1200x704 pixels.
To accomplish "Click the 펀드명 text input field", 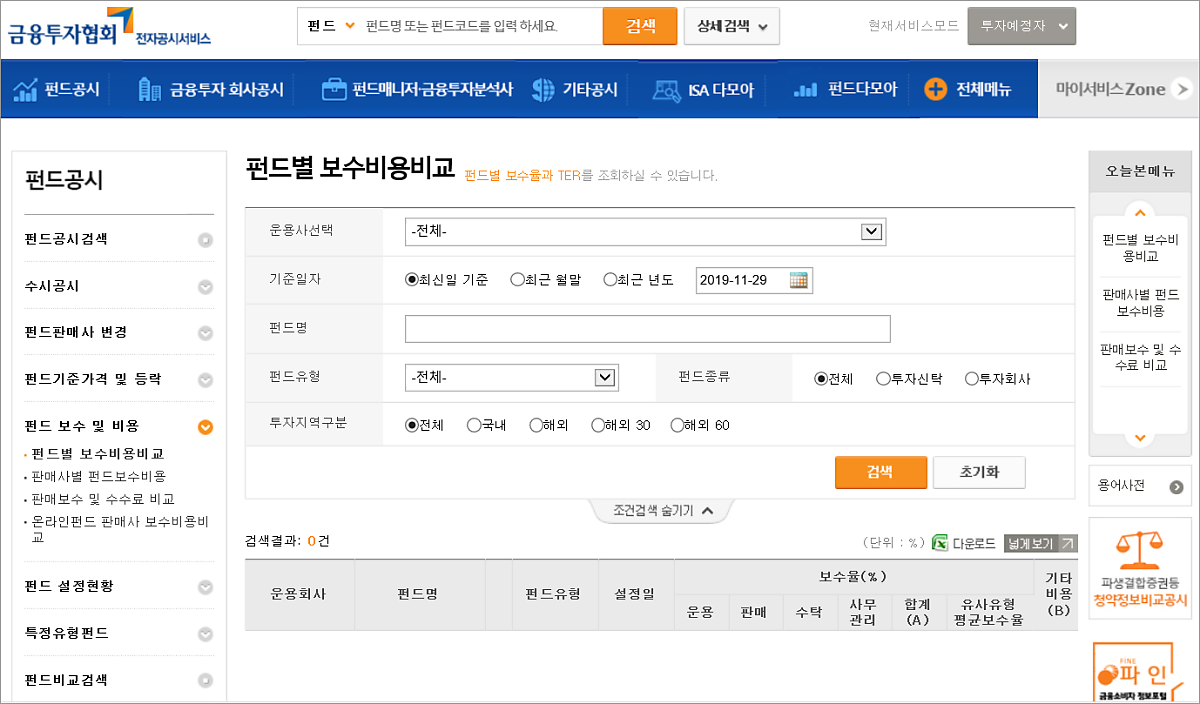I will click(647, 329).
